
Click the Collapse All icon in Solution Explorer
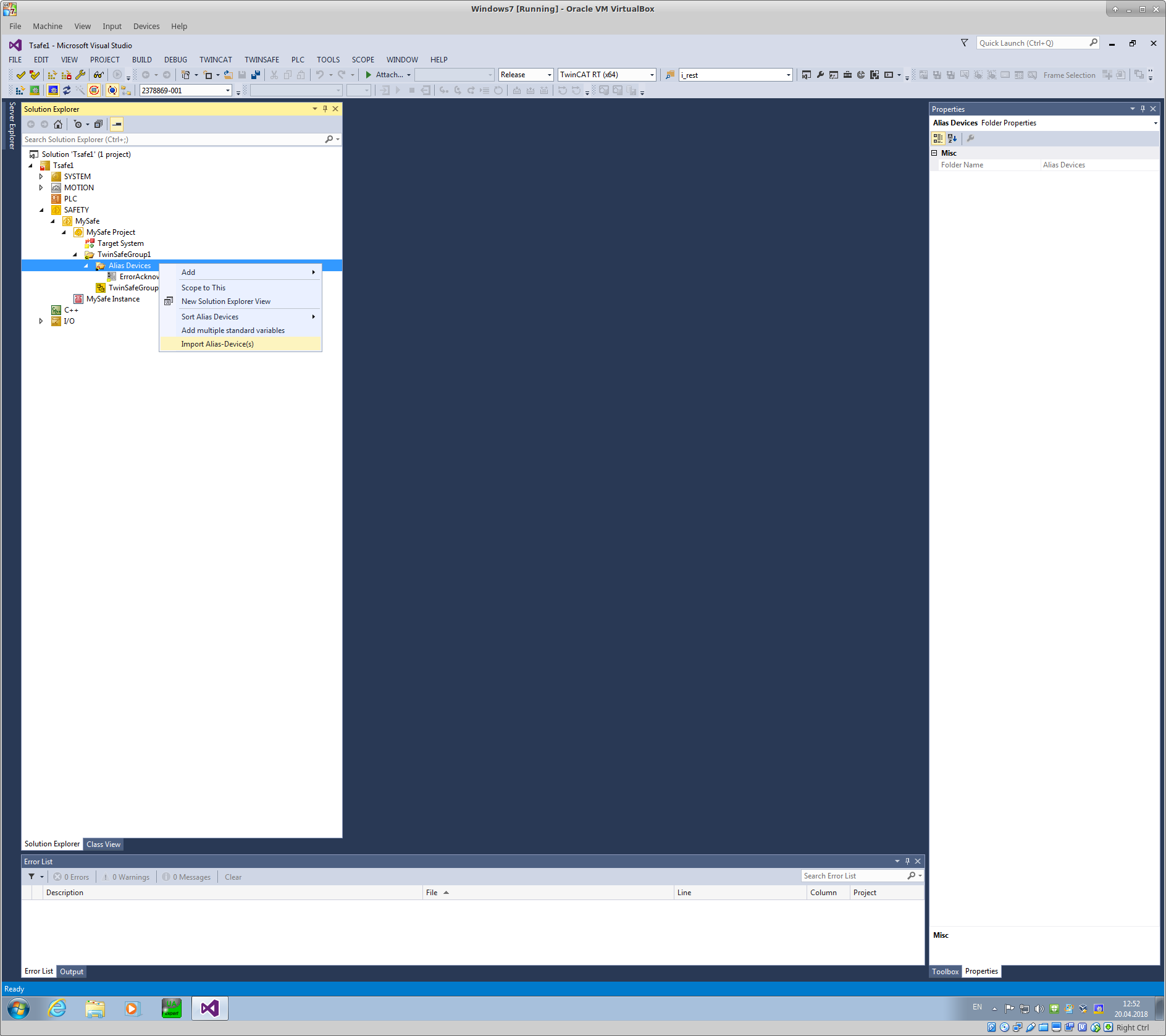[x=98, y=124]
